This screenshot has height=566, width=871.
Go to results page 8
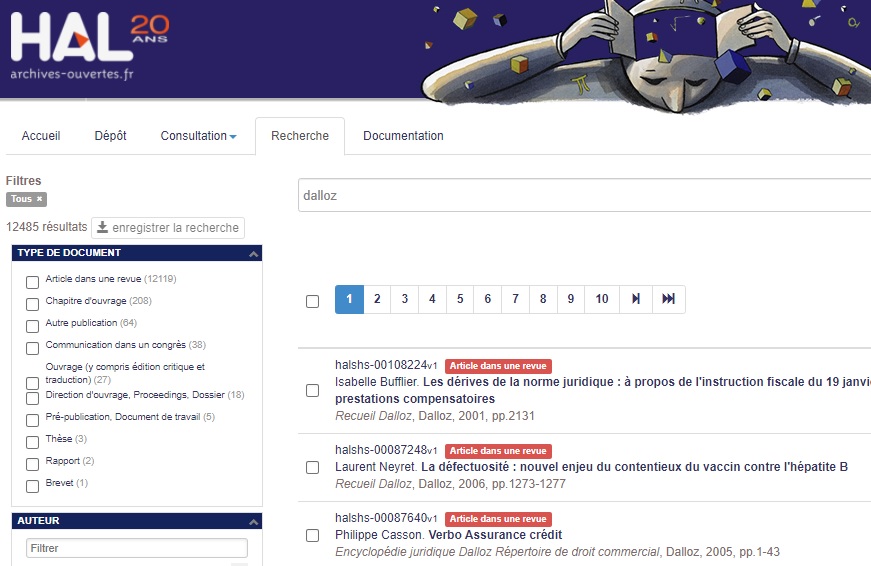click(543, 299)
